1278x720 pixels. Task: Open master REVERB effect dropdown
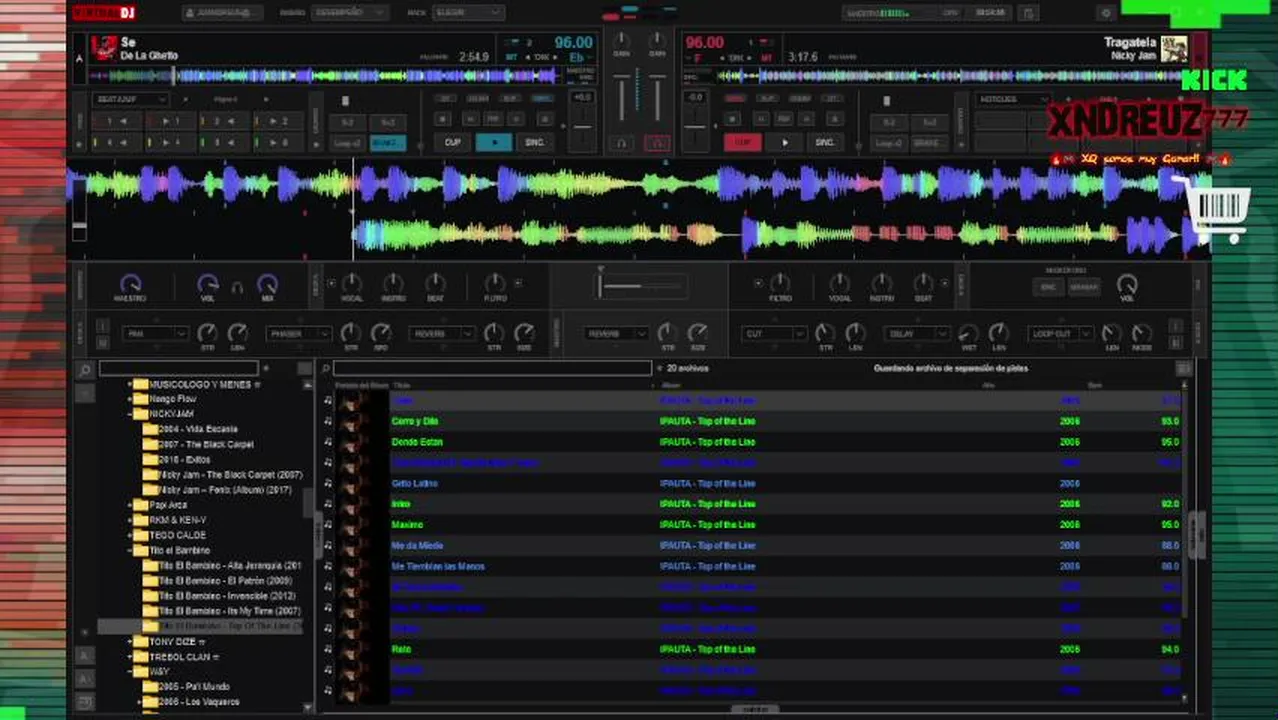click(616, 334)
